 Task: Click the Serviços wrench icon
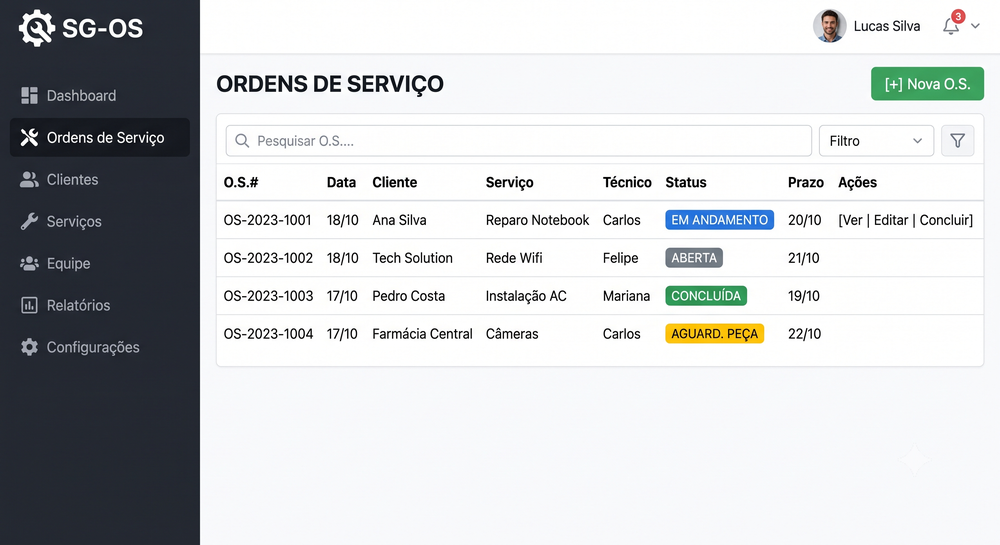coord(29,221)
